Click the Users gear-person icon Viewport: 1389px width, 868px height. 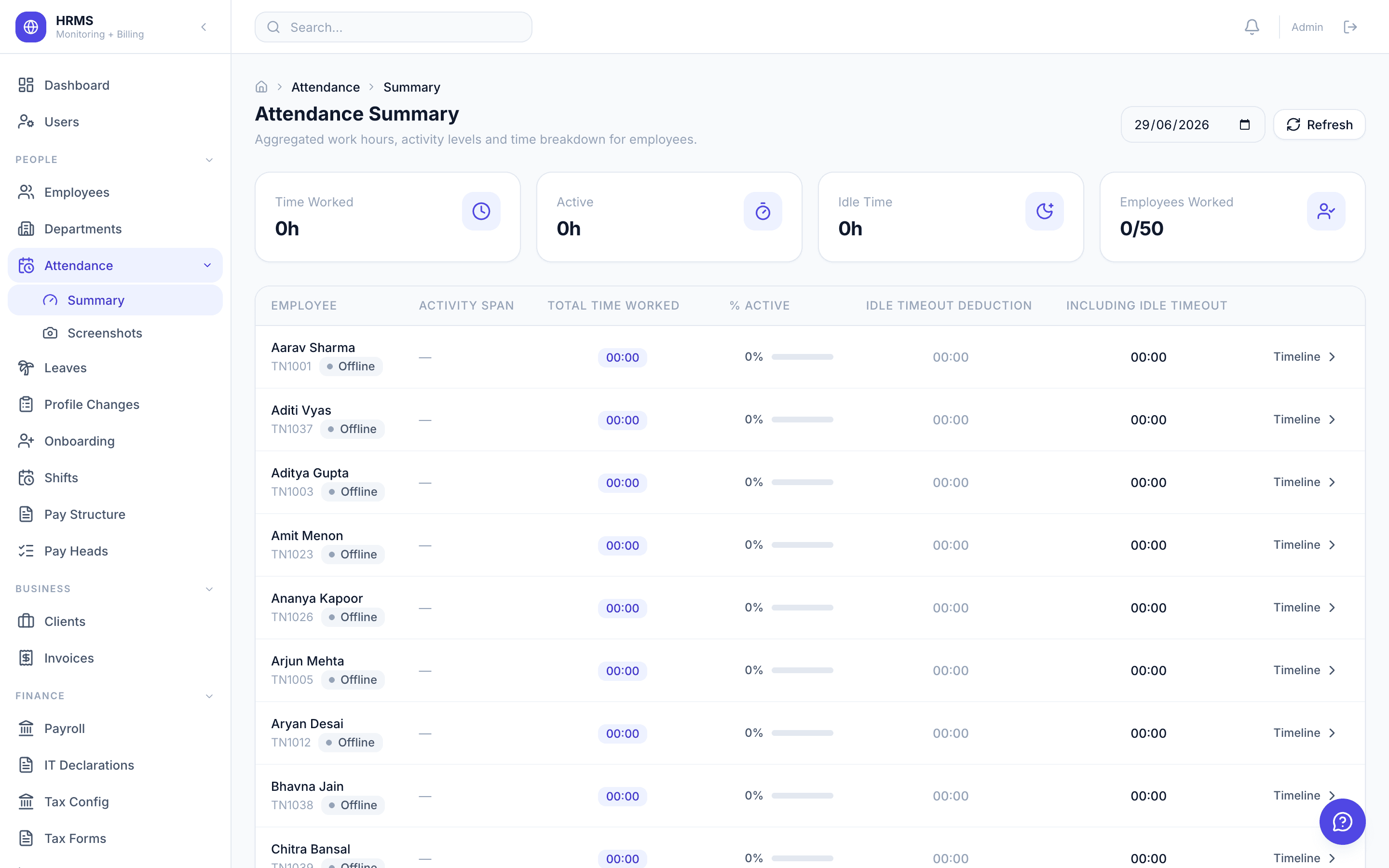(x=26, y=122)
